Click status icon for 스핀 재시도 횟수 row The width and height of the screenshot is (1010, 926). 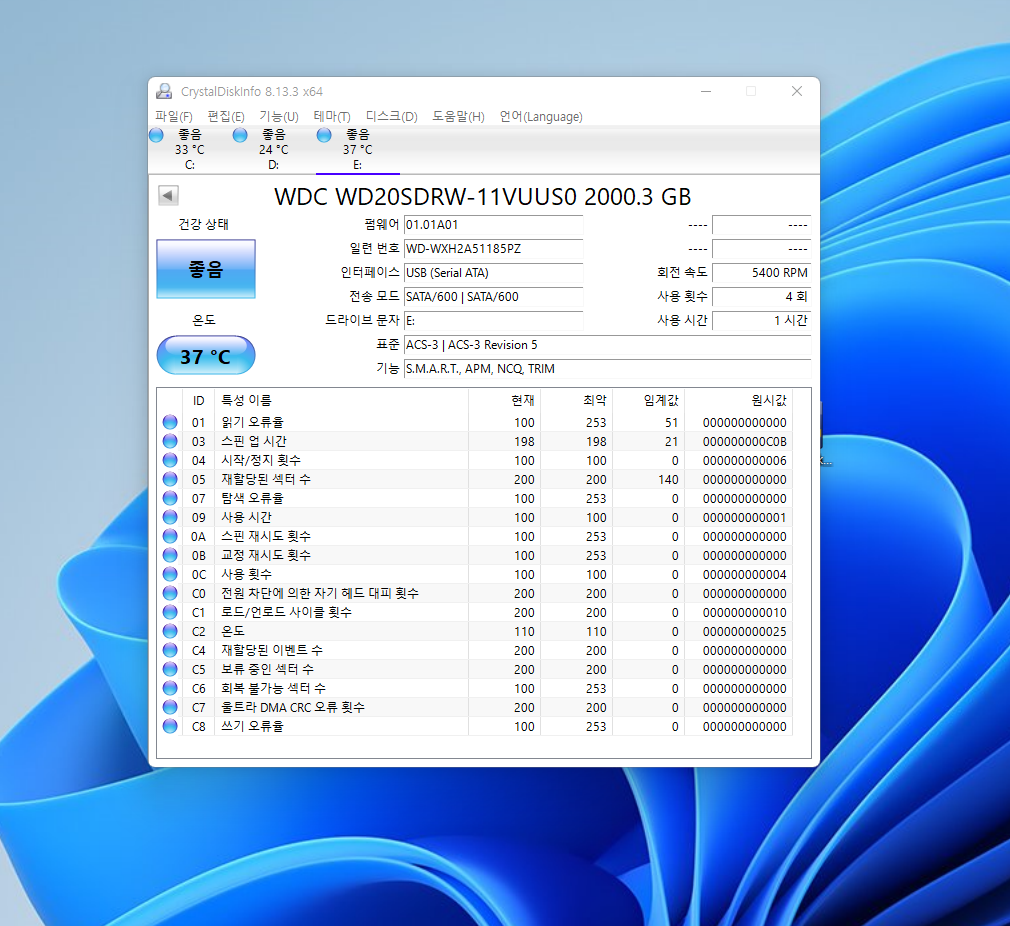pos(170,536)
